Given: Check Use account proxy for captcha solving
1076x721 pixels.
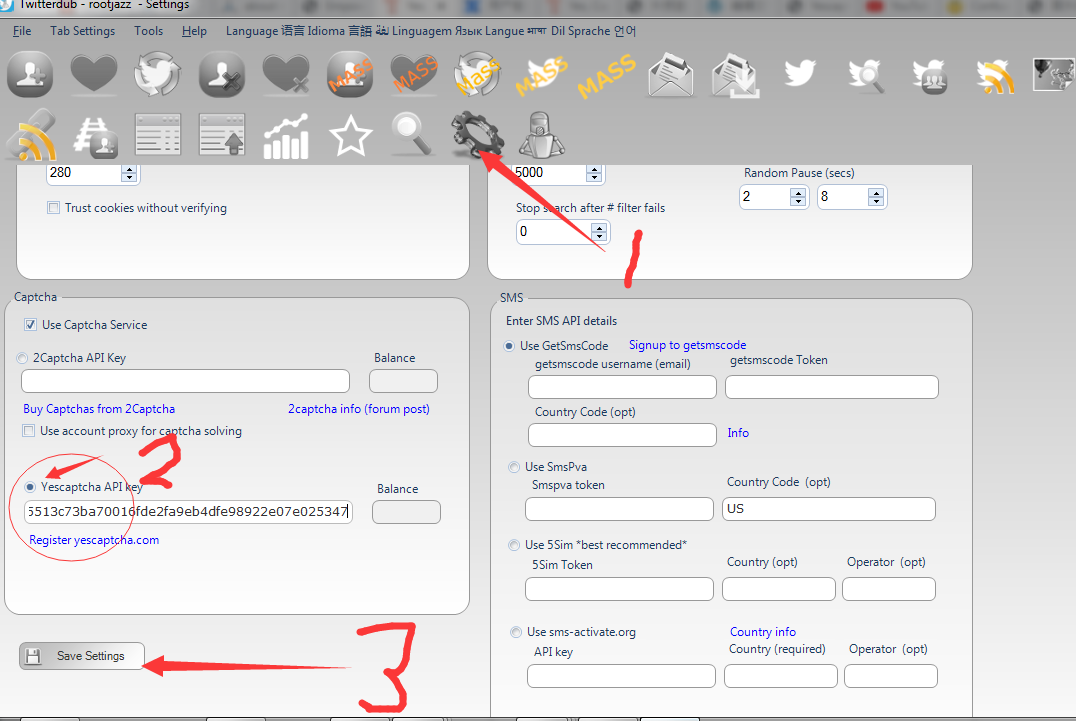Looking at the screenshot, I should (x=28, y=431).
